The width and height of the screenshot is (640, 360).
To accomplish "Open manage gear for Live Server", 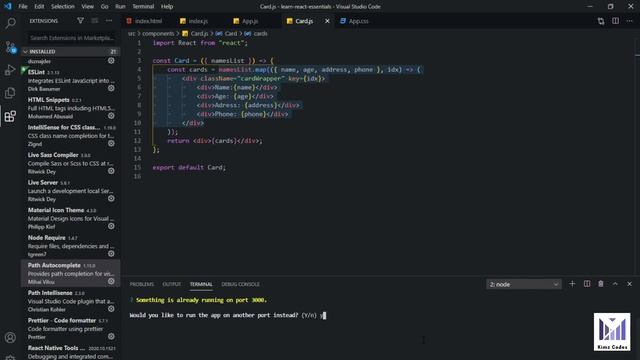I will point(111,199).
